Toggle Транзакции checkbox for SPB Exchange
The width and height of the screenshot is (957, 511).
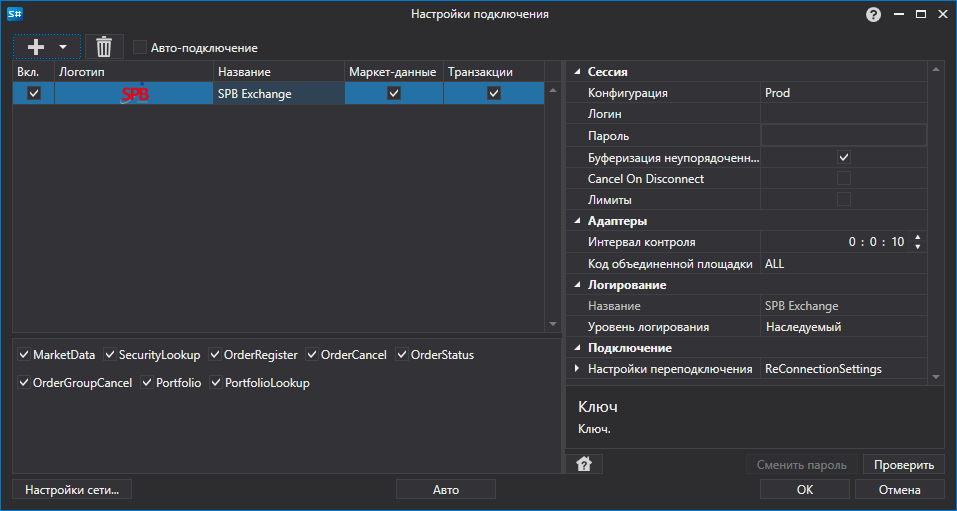pos(494,93)
